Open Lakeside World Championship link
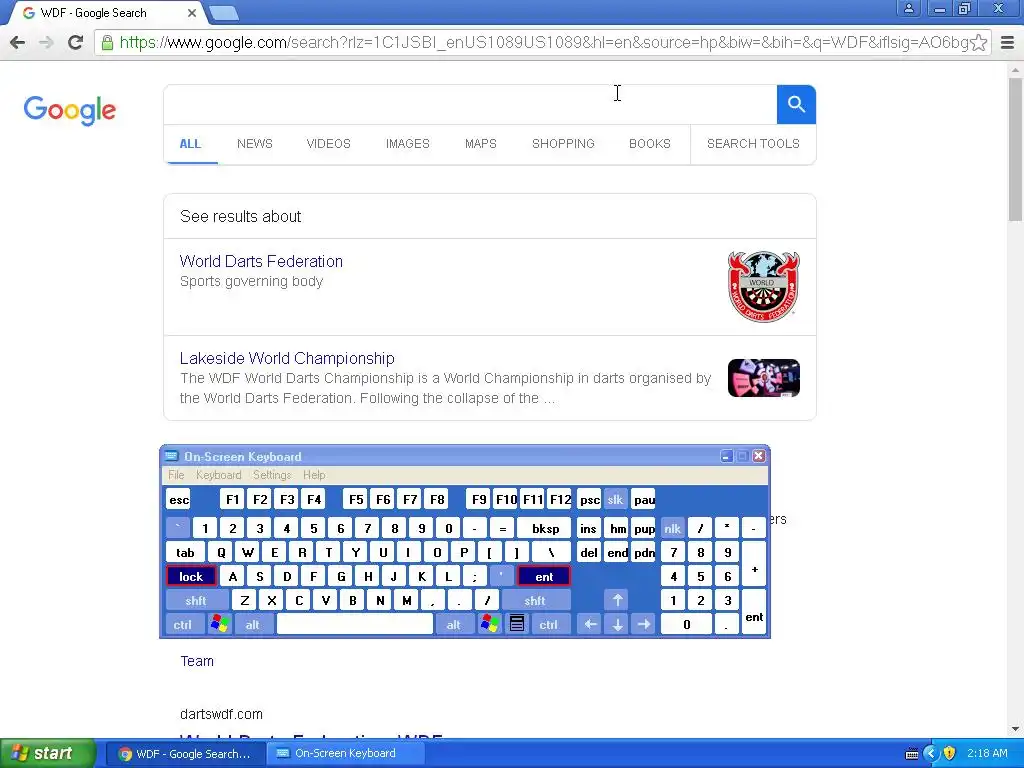The height and width of the screenshot is (768, 1024). point(287,359)
